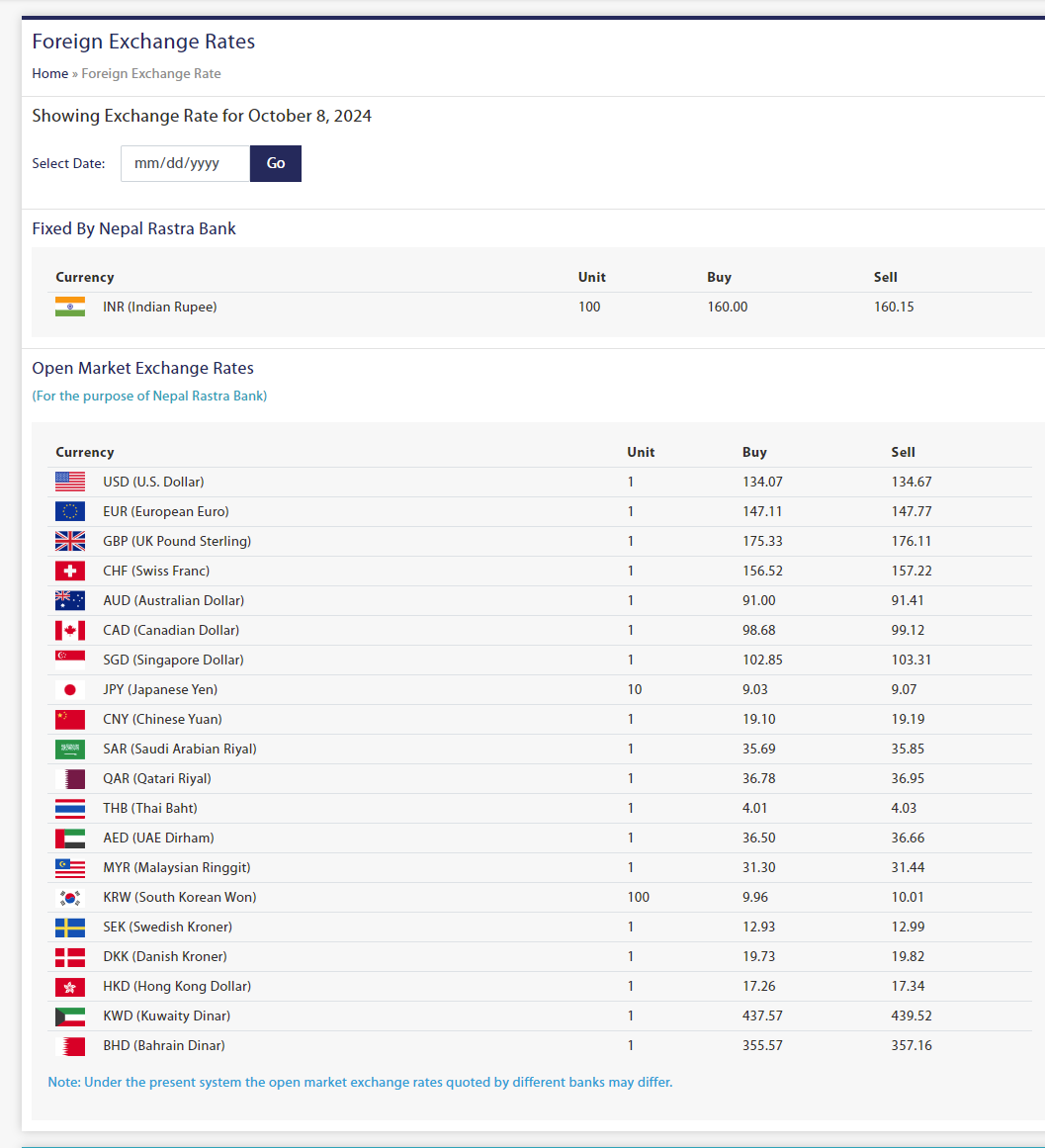The image size is (1045, 1148).
Task: Click the Canadian flag beside CAD
Action: click(x=70, y=631)
